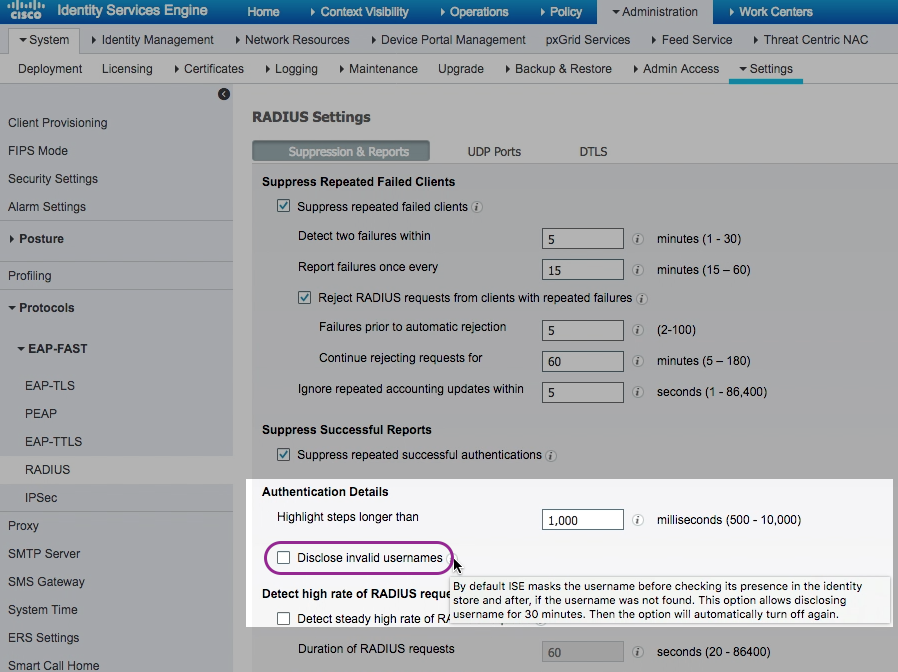Click the Highlight steps longer than field
Image resolution: width=898 pixels, height=672 pixels.
click(582, 520)
